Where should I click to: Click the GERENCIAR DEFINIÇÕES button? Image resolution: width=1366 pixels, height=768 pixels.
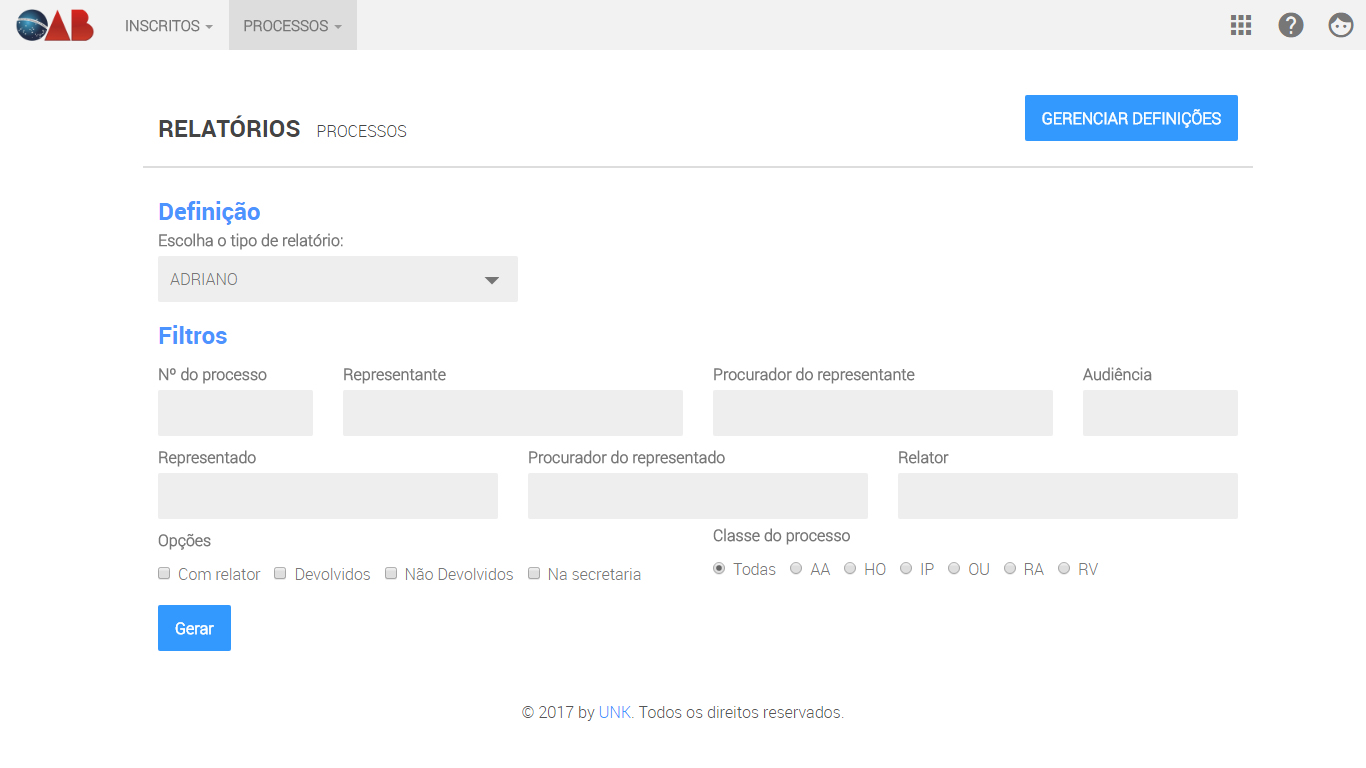(x=1131, y=118)
